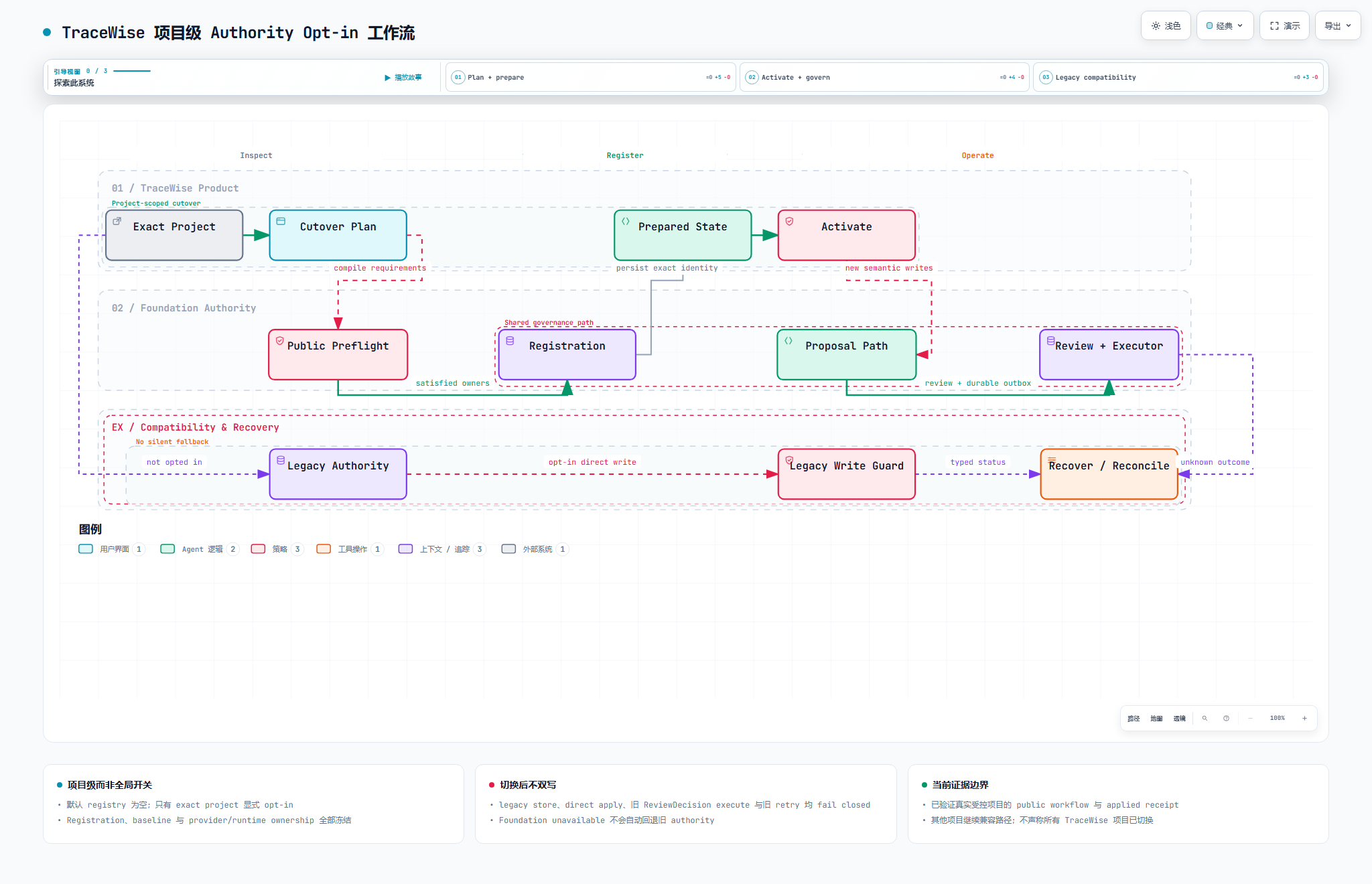Click the shield icon on Legacy Write Guard

tap(790, 460)
